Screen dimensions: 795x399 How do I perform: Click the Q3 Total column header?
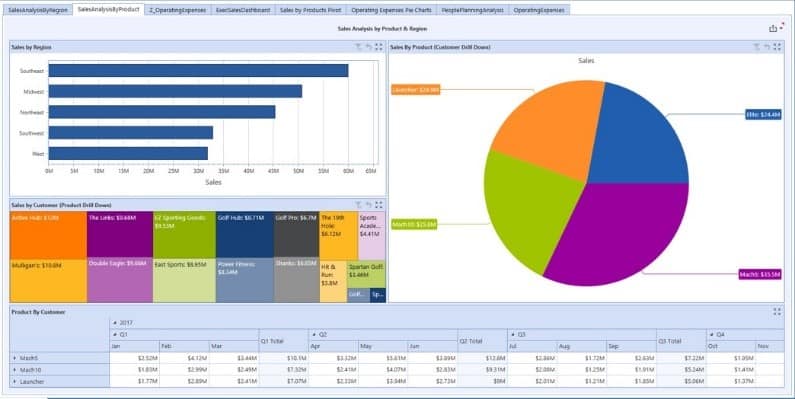(681, 341)
